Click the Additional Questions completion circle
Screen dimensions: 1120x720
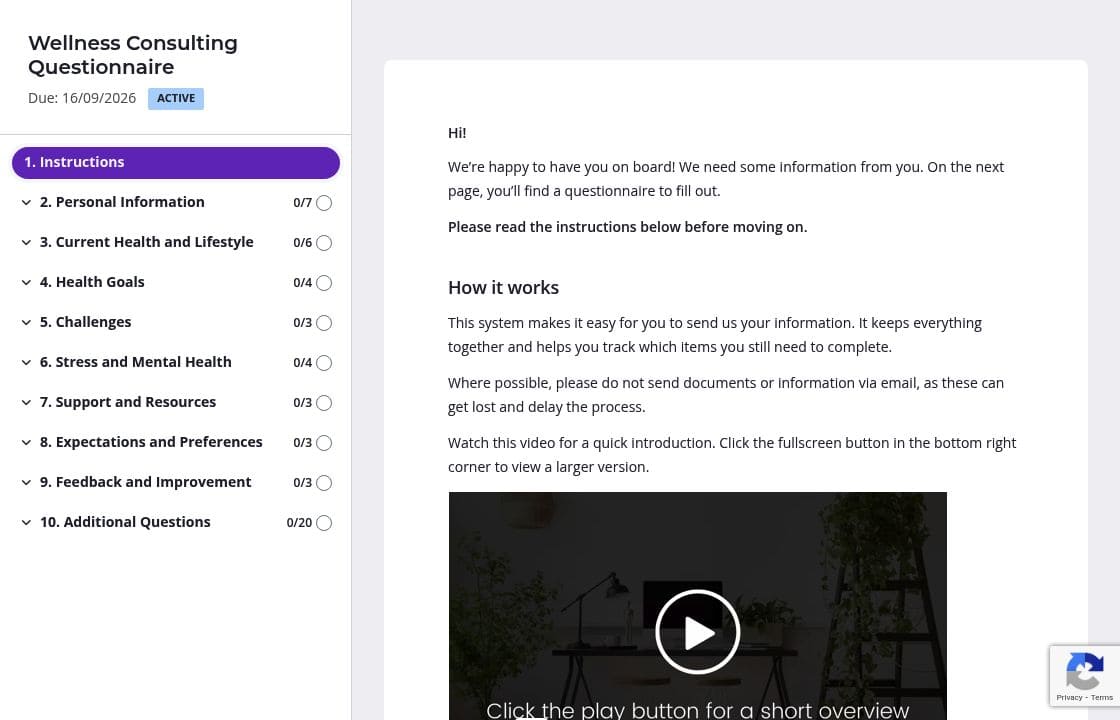[x=324, y=523]
